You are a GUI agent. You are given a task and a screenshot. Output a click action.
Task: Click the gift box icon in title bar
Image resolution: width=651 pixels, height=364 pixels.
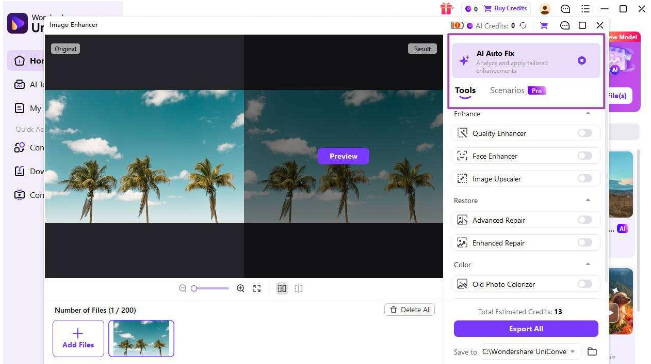pos(447,8)
